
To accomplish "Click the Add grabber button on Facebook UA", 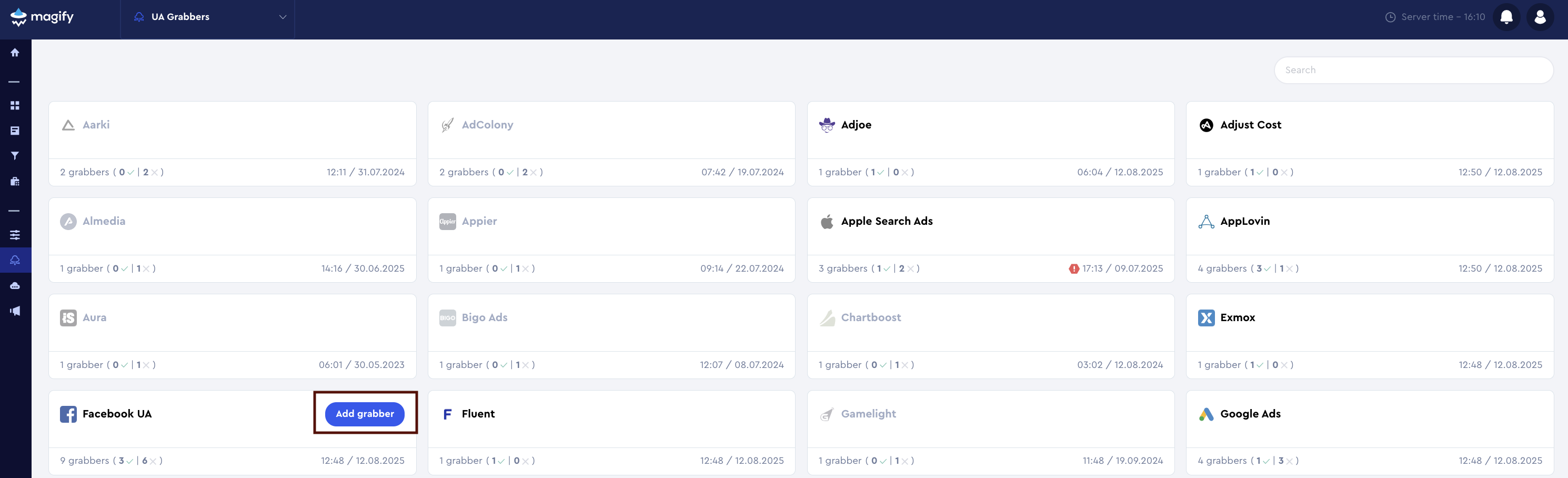I will (365, 414).
